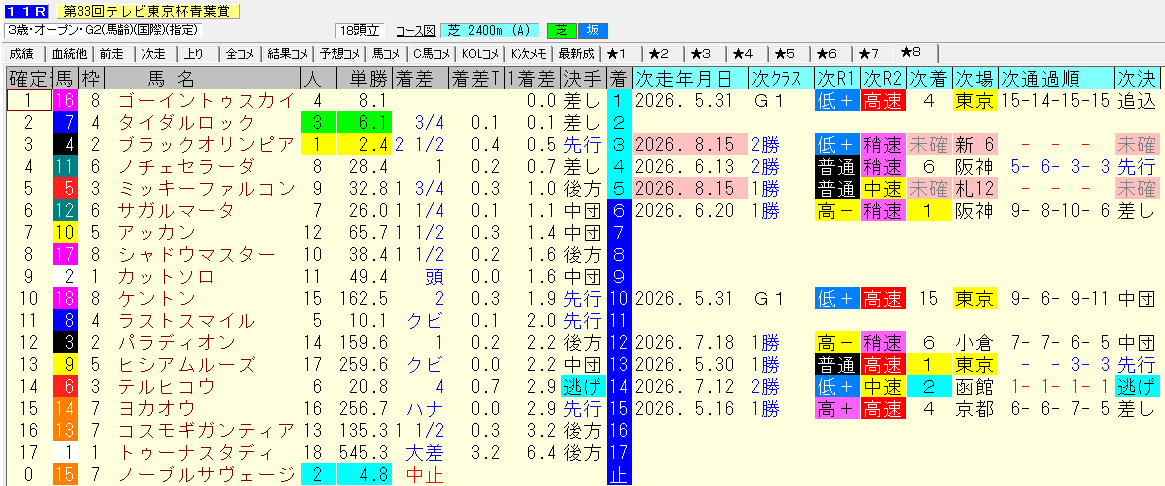Select horse ヒシアムルーズ

[186, 365]
